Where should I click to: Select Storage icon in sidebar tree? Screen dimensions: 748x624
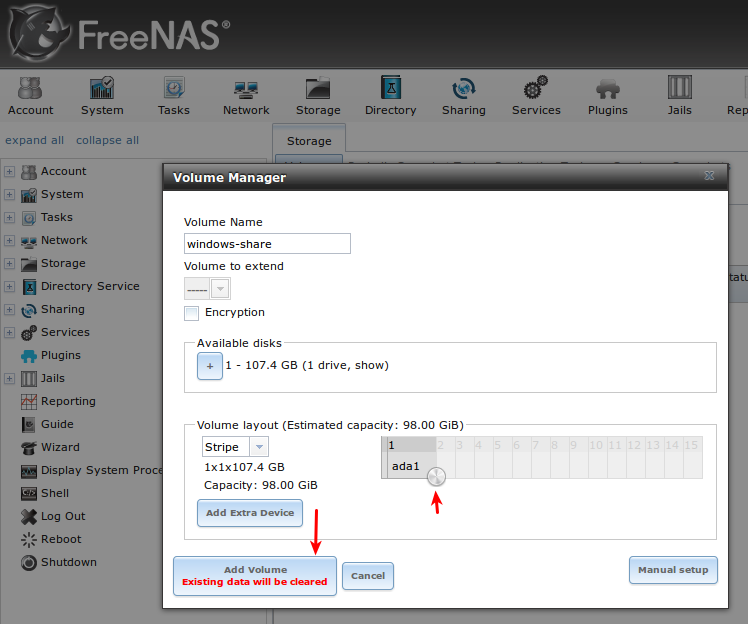(29, 264)
